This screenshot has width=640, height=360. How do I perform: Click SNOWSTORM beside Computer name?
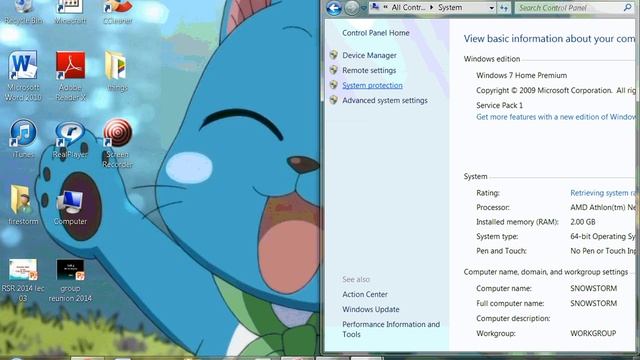[x=593, y=288]
